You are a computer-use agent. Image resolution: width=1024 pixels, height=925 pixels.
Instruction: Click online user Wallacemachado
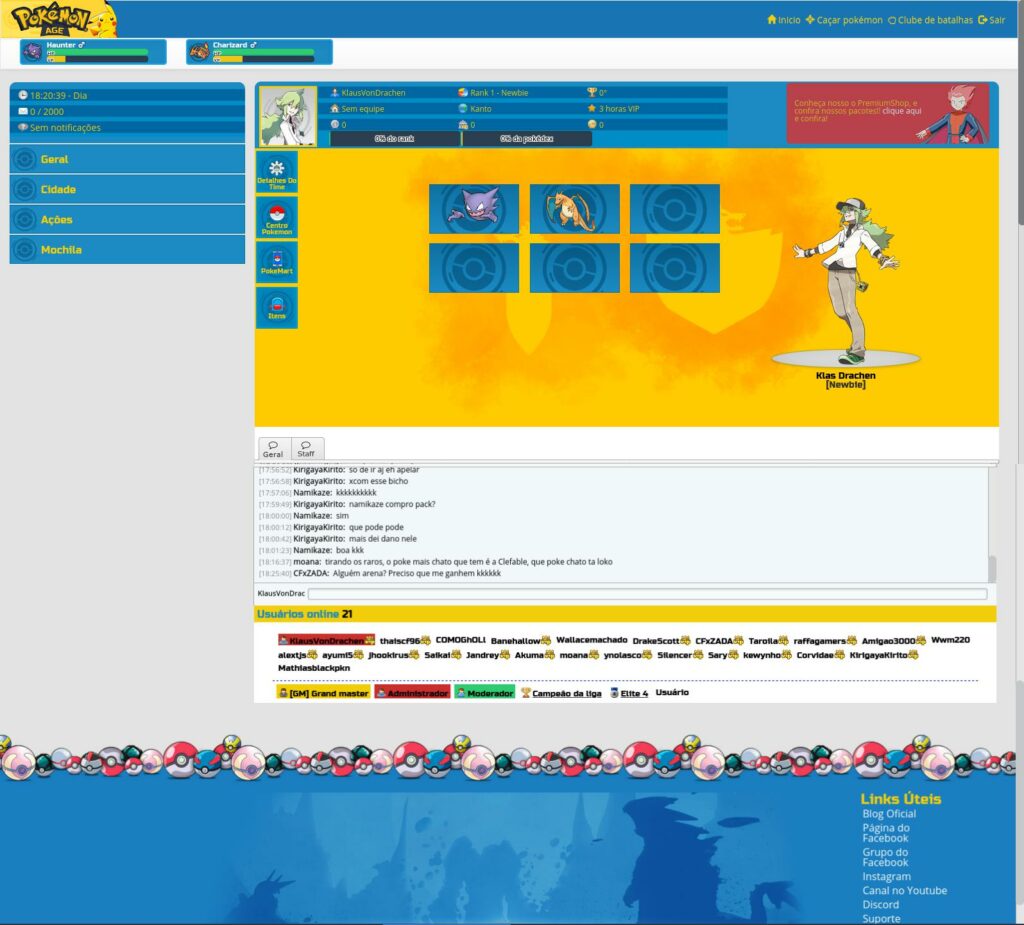[x=592, y=640]
